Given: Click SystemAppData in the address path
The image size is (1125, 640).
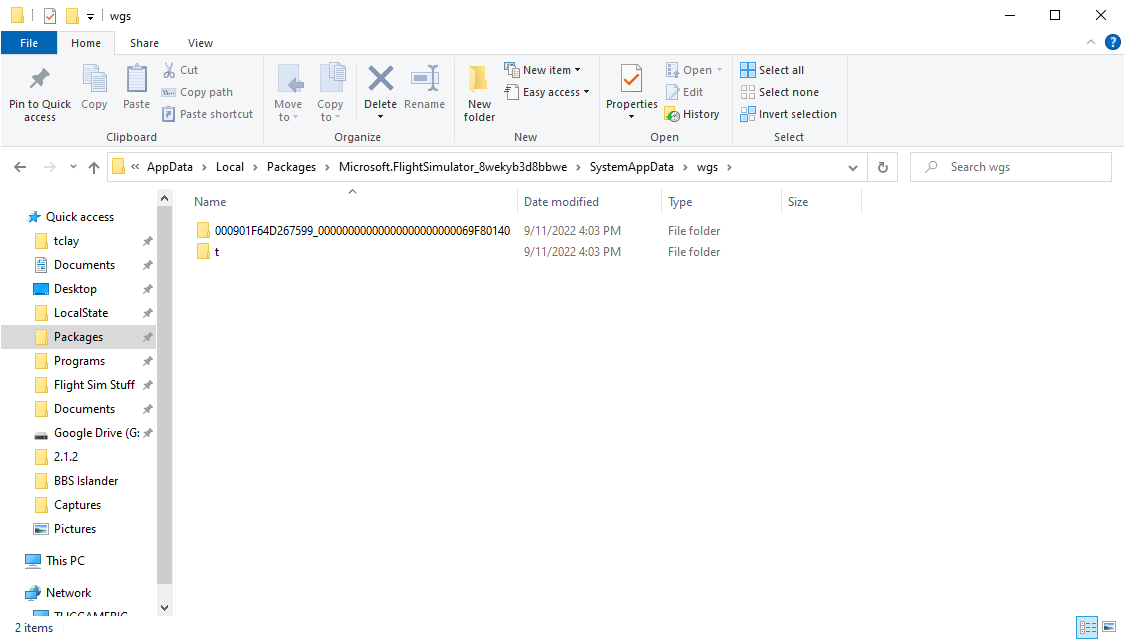Looking at the screenshot, I should tap(631, 167).
